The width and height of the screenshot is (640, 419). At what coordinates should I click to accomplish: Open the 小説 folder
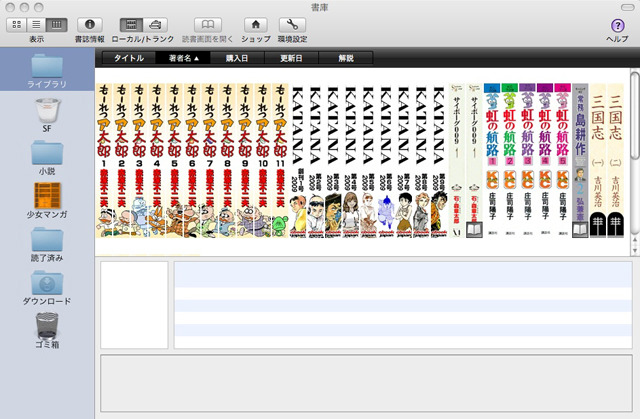coord(47,158)
